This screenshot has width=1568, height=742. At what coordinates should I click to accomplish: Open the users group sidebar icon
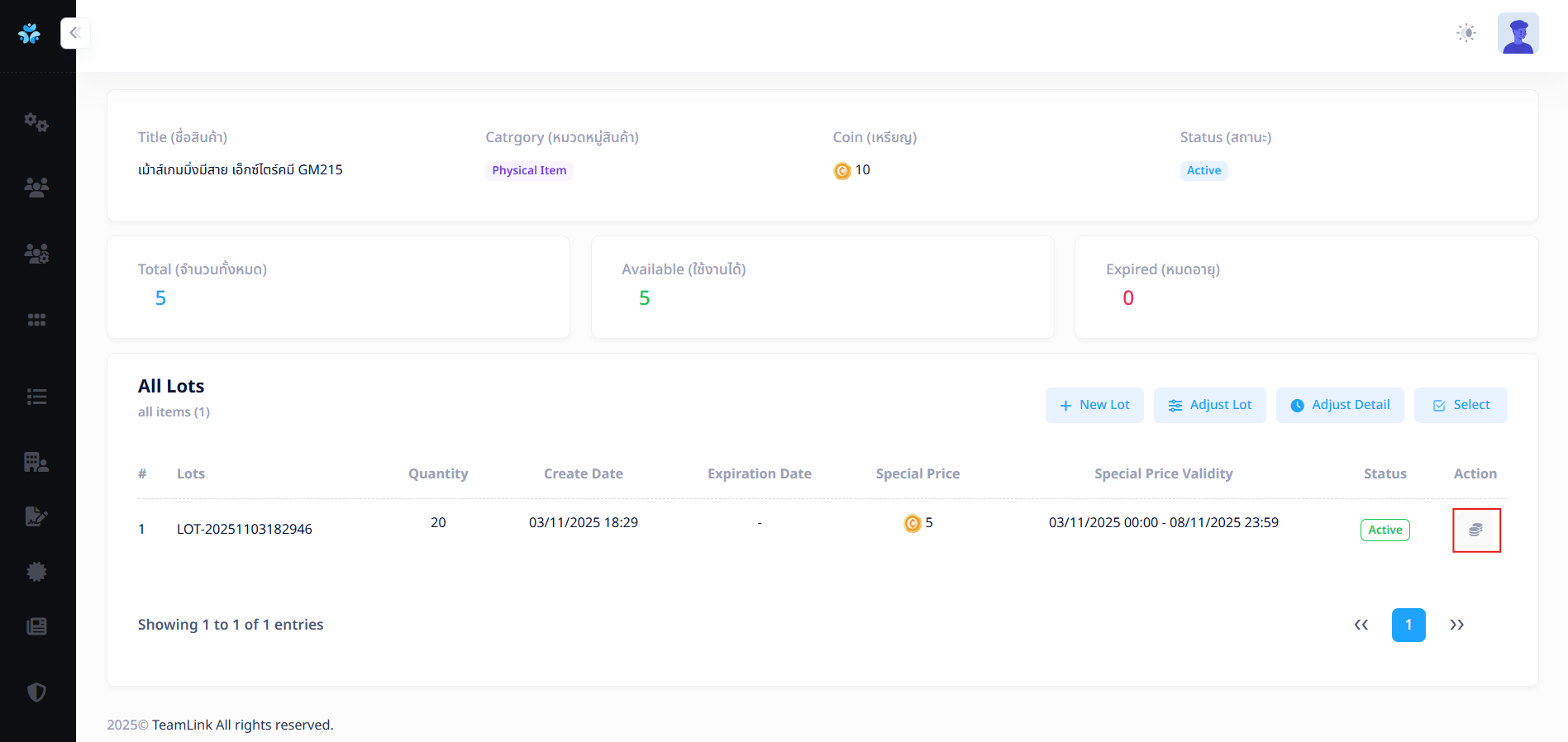click(x=36, y=188)
